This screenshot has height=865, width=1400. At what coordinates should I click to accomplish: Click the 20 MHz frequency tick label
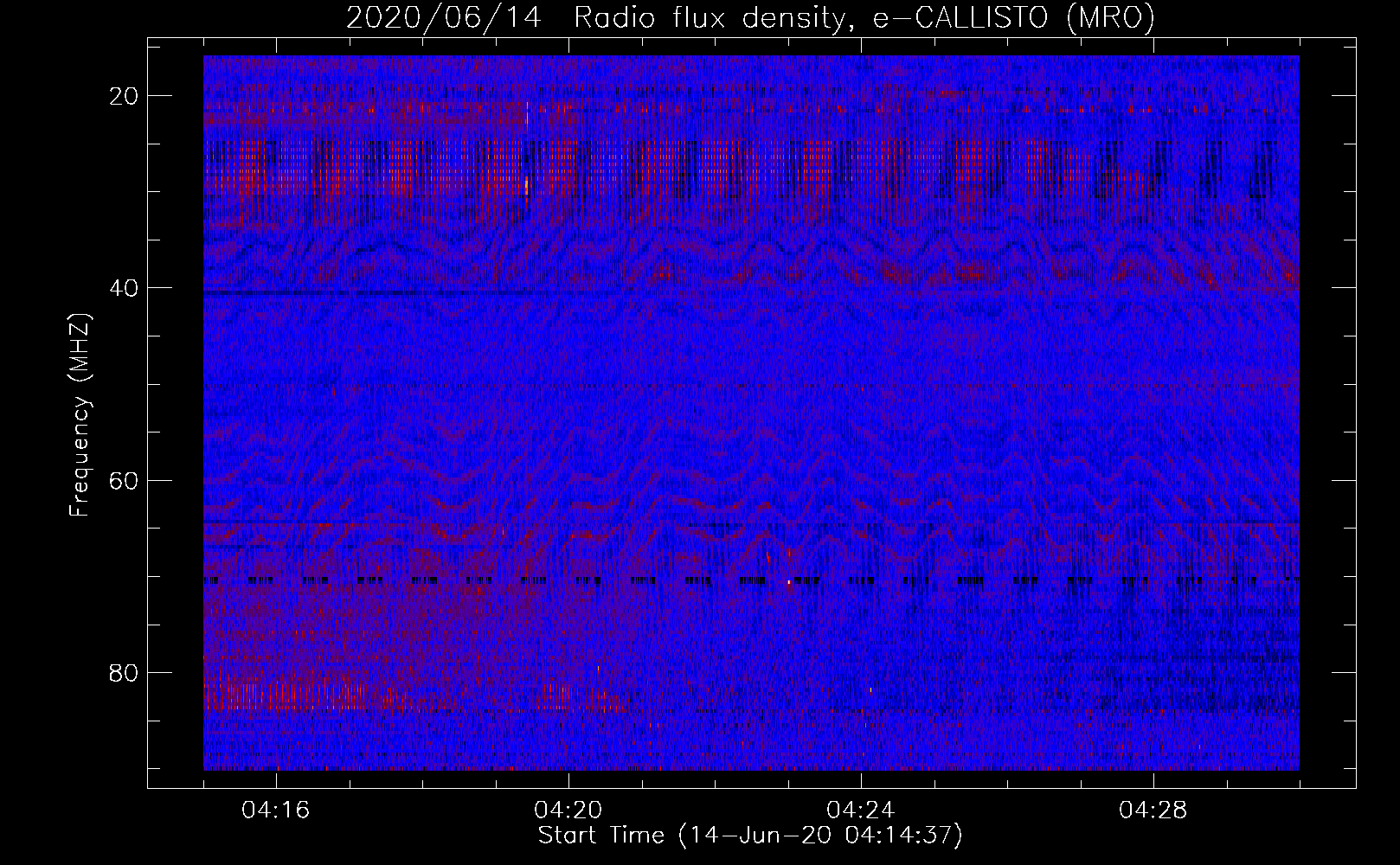click(125, 96)
